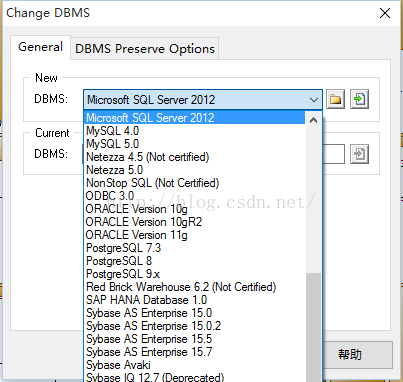The height and width of the screenshot is (382, 403).
Task: Choose ORACLE Version 10g
Action: point(195,209)
